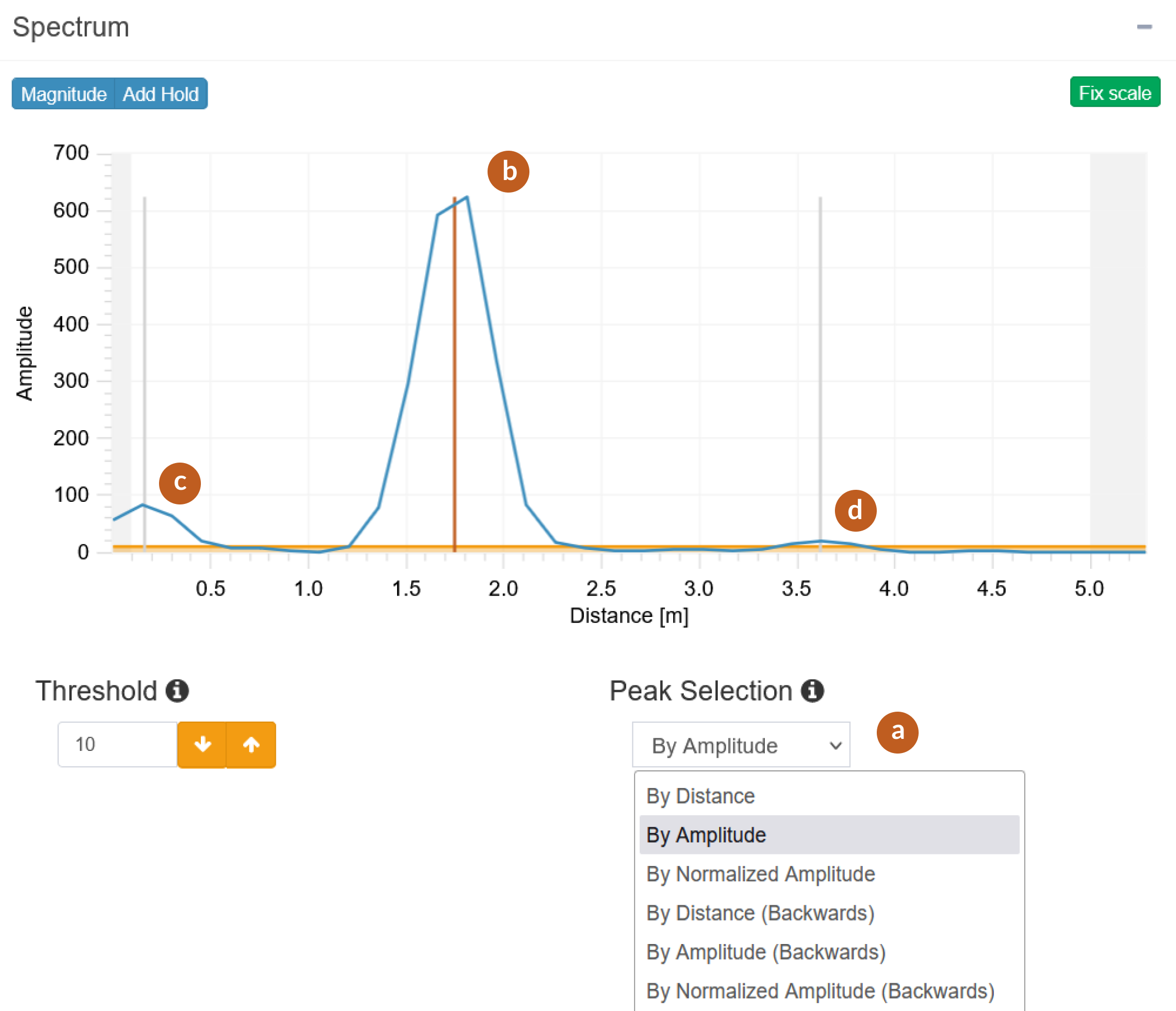Choose By Distance (Backwards) option
The height and width of the screenshot is (1011, 1176).
[x=760, y=913]
